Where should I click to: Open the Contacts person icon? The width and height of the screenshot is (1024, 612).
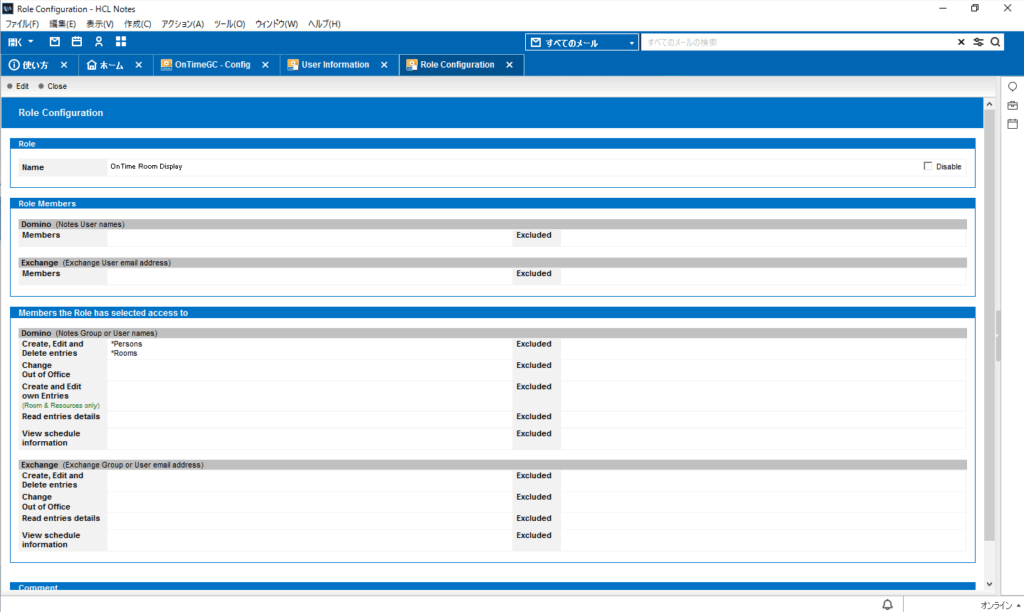click(x=99, y=42)
